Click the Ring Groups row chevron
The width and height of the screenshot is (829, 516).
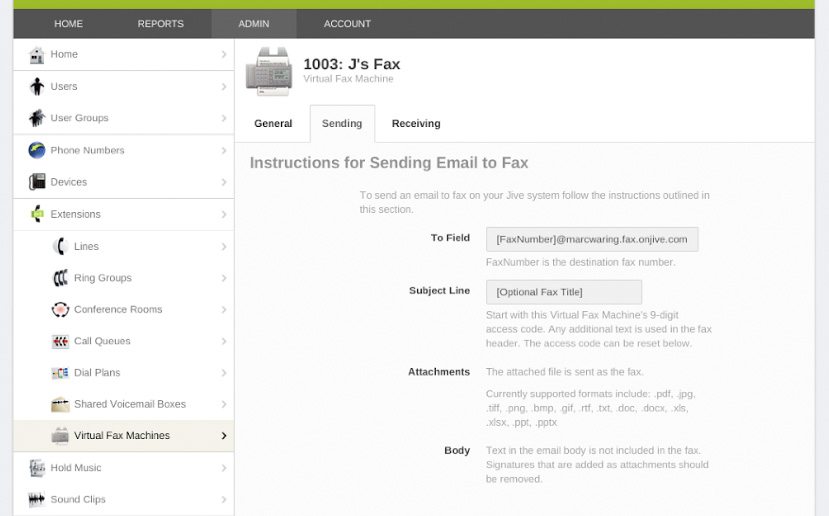click(x=224, y=278)
